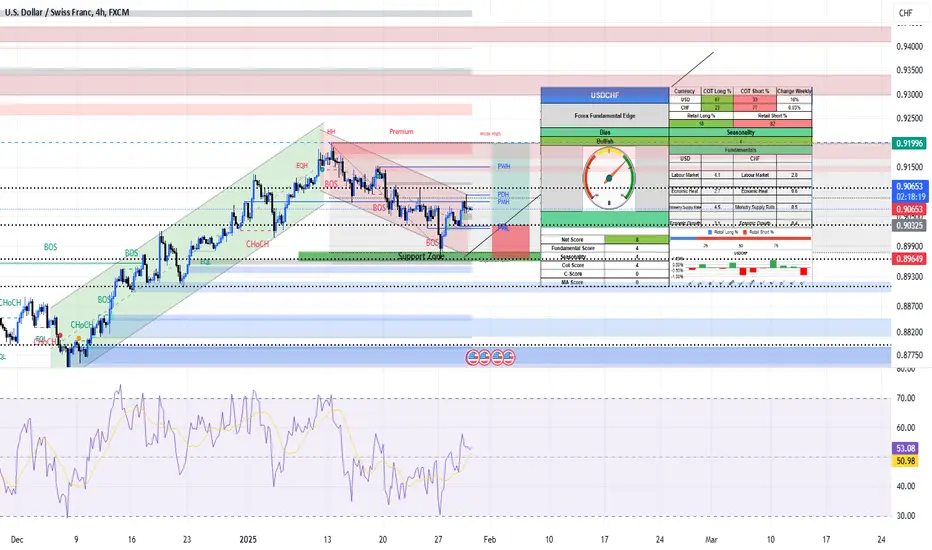This screenshot has width=932, height=550.
Task: Select the gray 0.90325 price label
Action: click(909, 225)
